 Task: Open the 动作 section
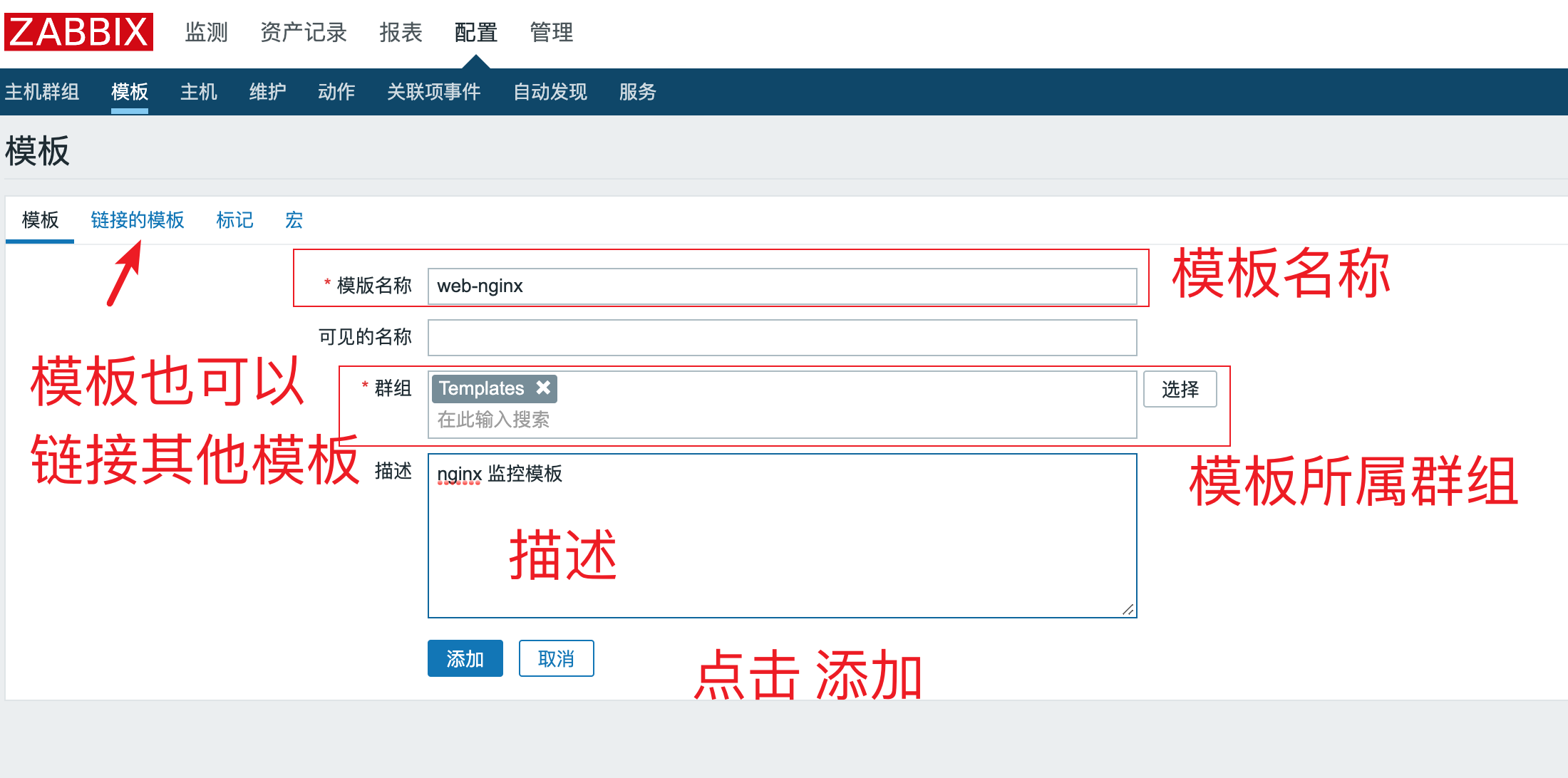point(336,92)
